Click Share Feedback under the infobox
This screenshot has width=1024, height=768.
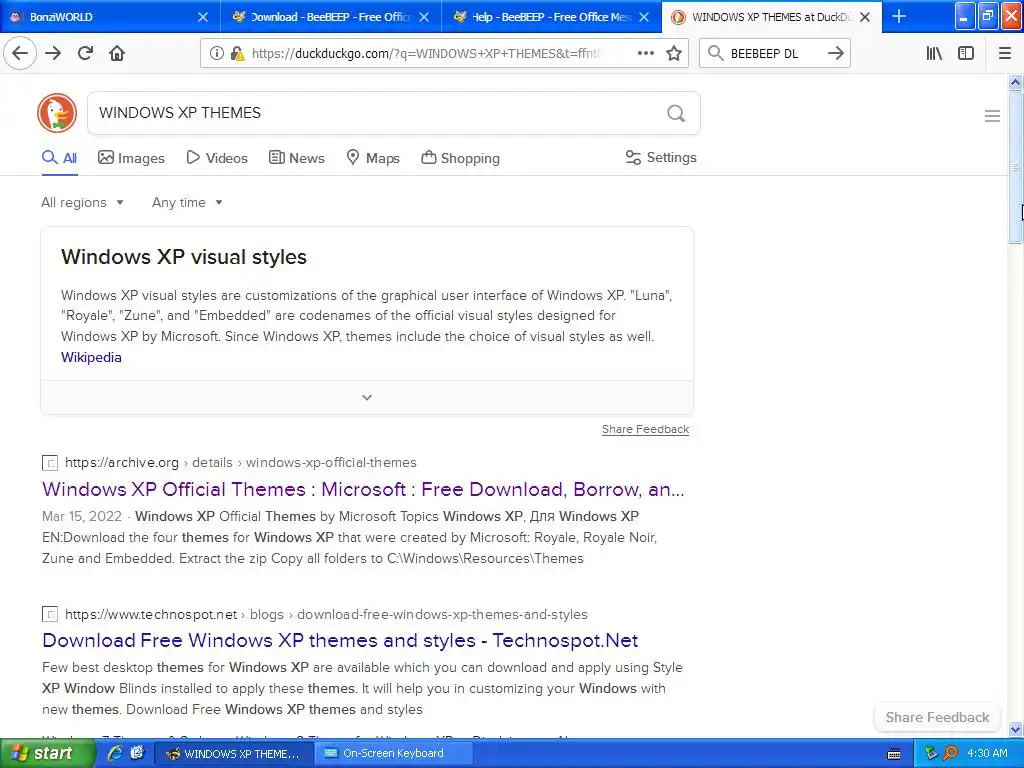click(x=645, y=429)
